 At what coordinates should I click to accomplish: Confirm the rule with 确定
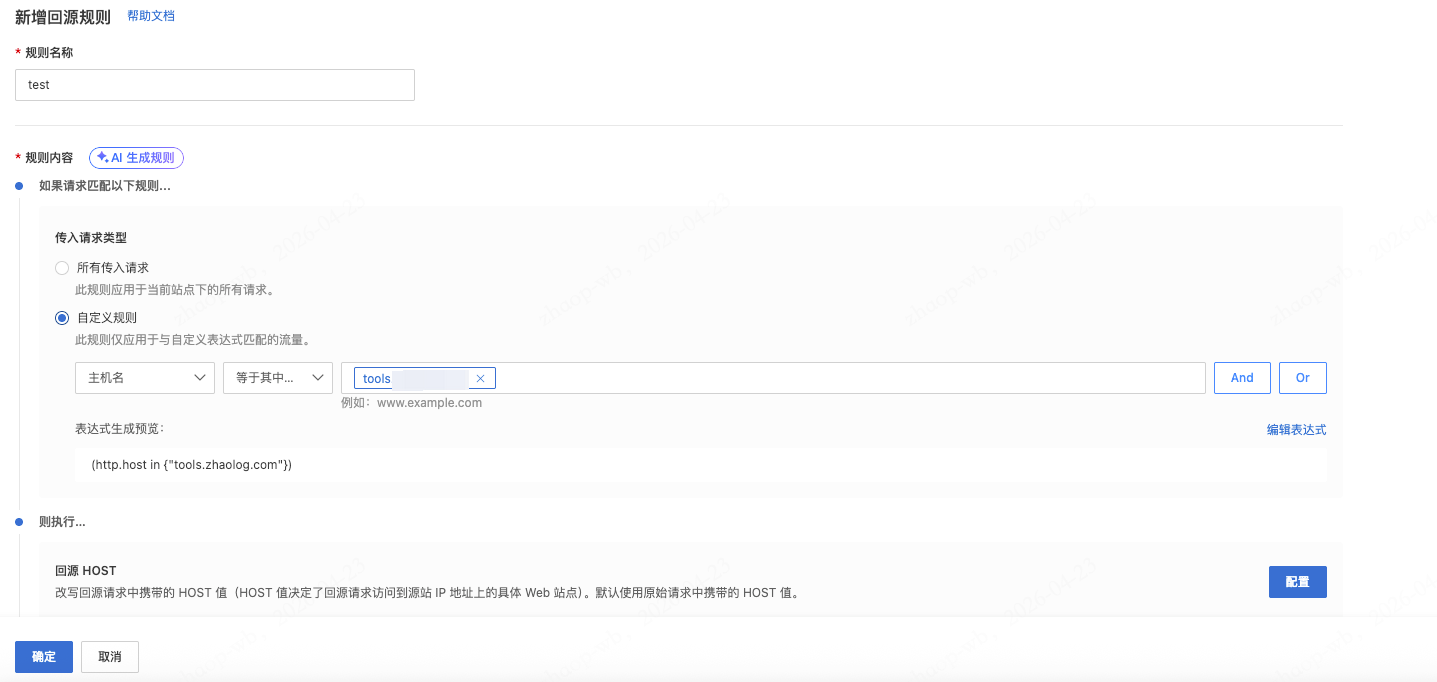click(x=44, y=657)
